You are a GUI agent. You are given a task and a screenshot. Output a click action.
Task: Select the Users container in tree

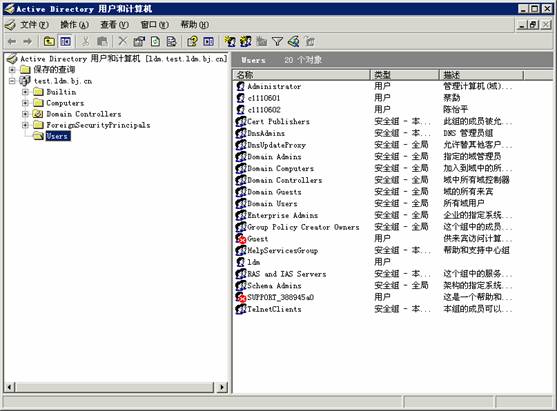[58, 136]
